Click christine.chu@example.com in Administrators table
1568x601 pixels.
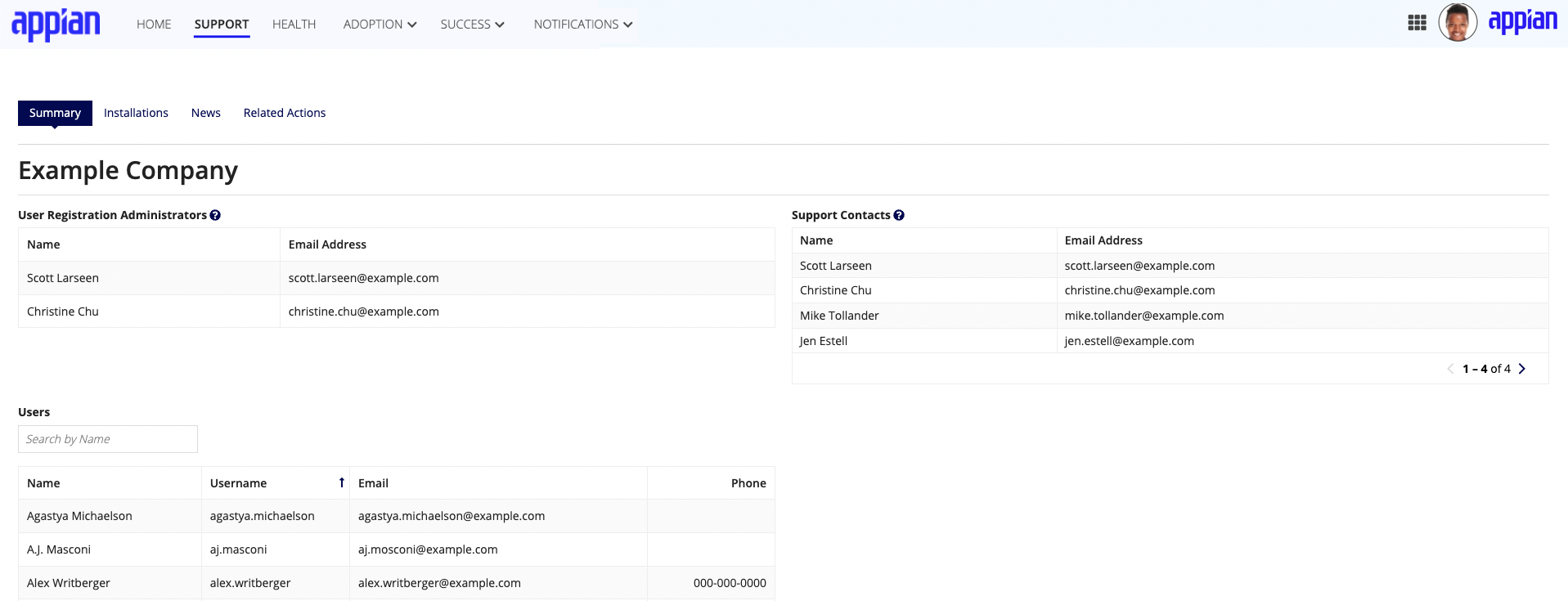click(x=364, y=312)
